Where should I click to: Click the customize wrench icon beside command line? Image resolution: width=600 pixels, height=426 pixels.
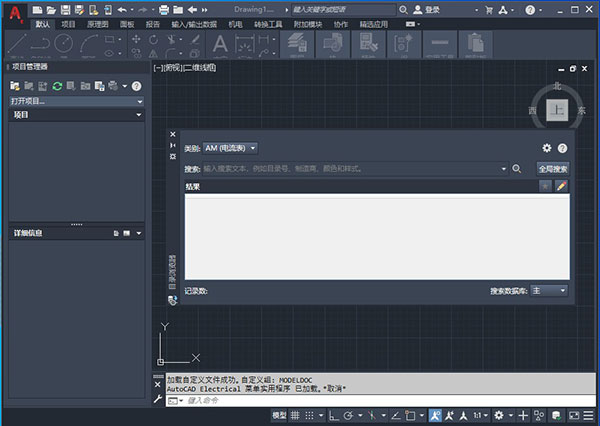(157, 399)
